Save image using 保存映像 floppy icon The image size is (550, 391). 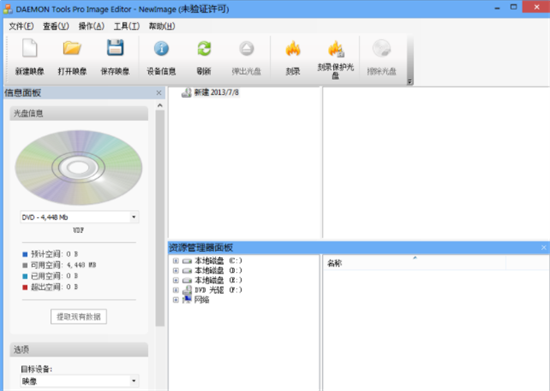(115, 48)
